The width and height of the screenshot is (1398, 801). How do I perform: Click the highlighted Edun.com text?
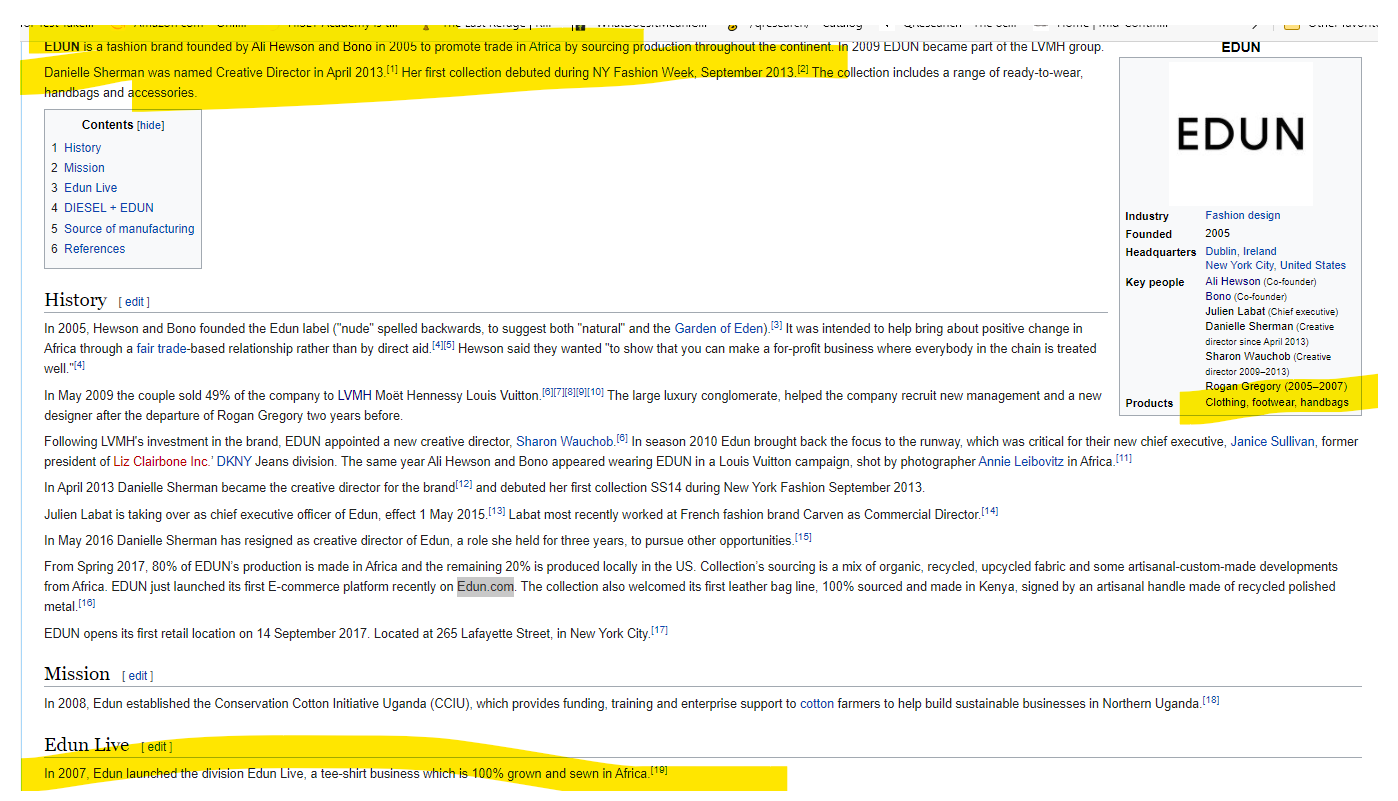pos(485,587)
